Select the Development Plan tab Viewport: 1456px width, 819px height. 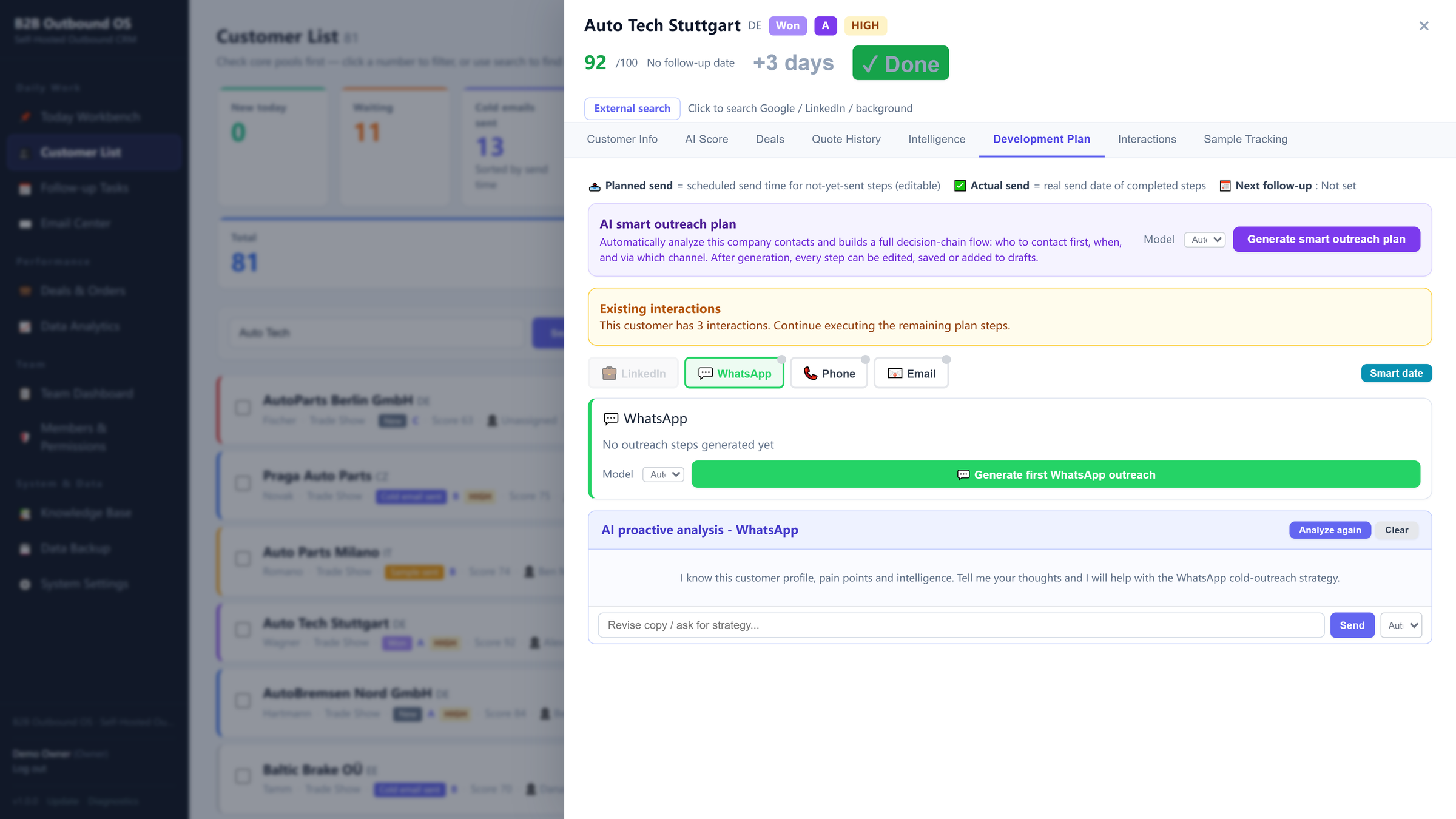[x=1042, y=139]
